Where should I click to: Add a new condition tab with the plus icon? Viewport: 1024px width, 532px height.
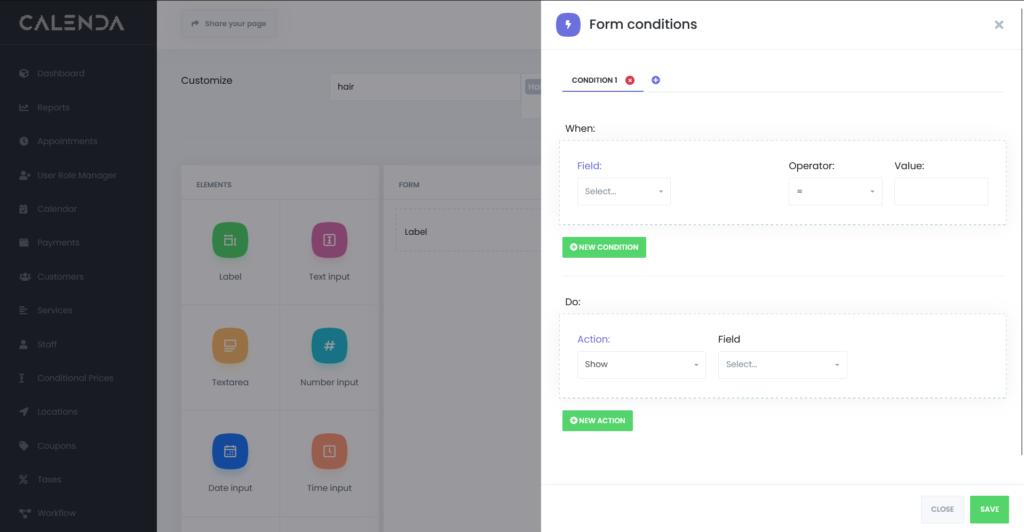pos(656,80)
